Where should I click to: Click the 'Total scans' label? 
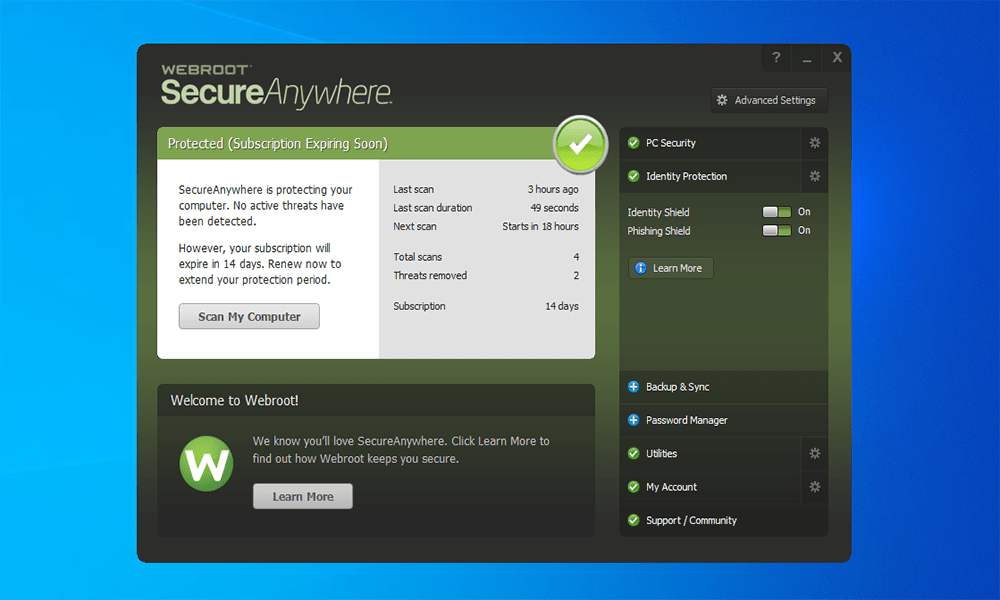pos(417,257)
